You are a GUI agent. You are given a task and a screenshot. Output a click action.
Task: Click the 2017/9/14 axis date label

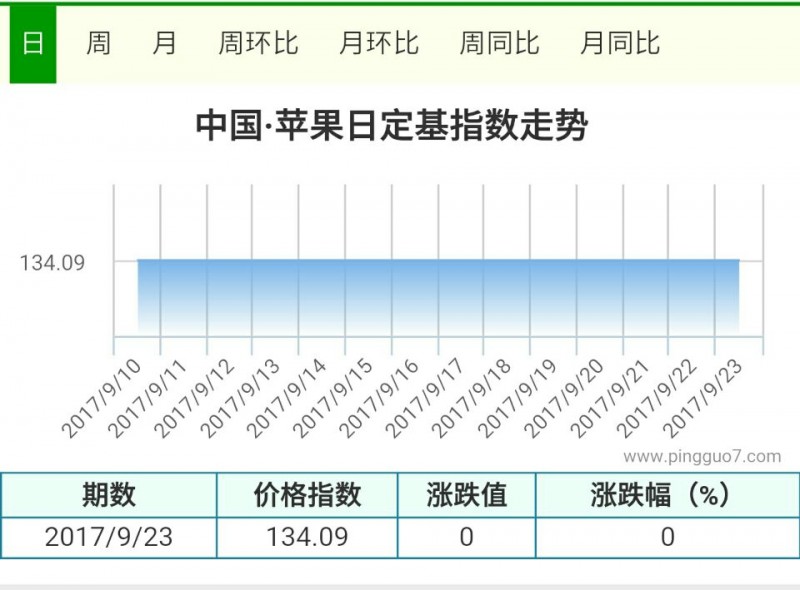[286, 398]
